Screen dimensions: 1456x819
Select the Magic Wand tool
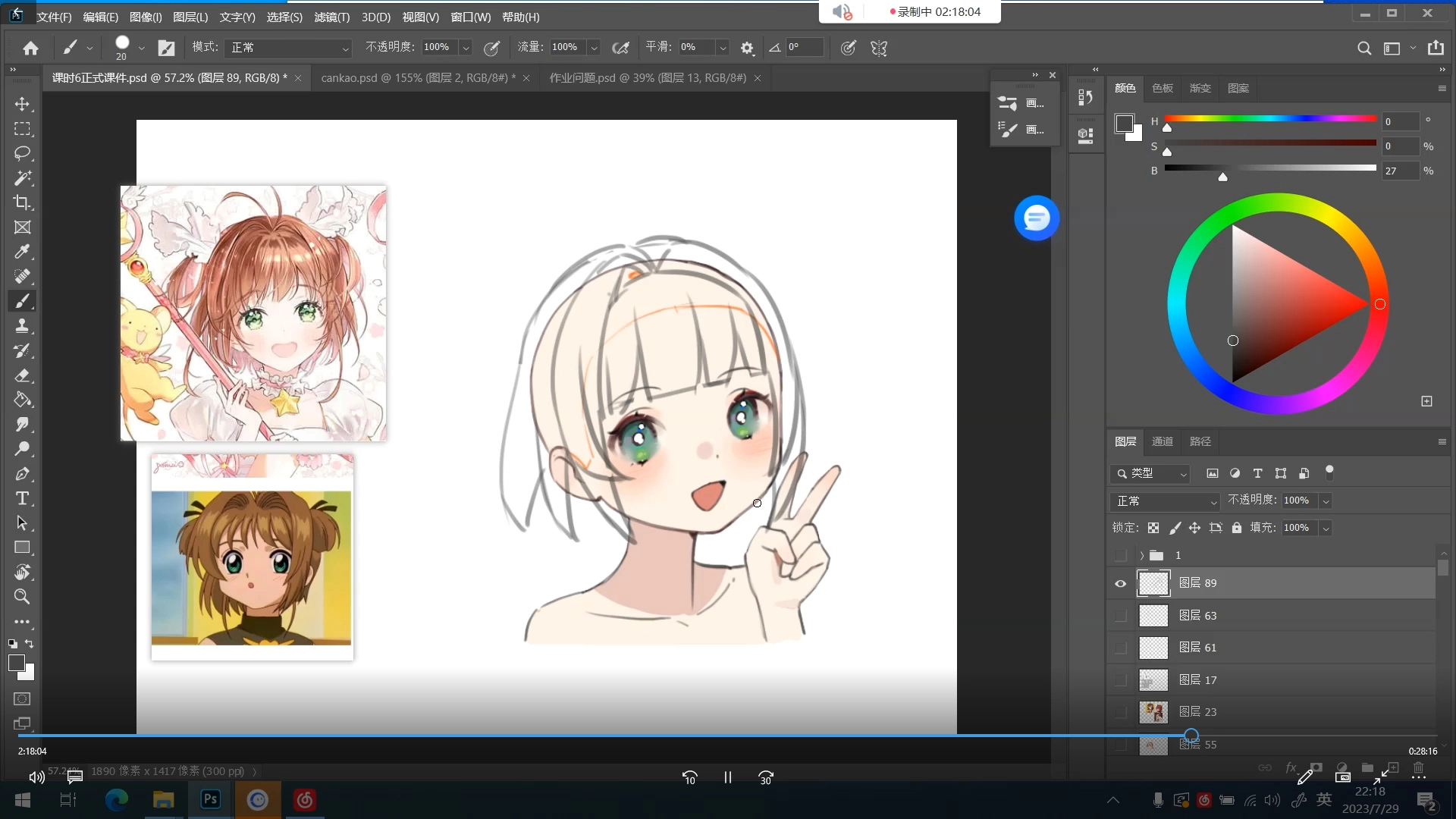pyautogui.click(x=22, y=177)
